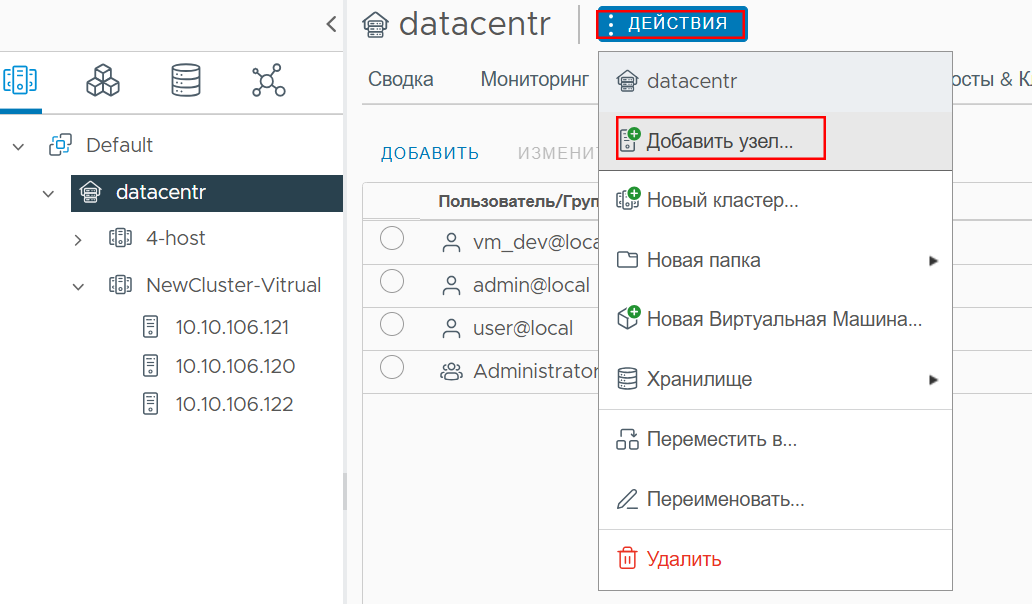Choose Переименовать from the menu
Viewport: 1032px width, 604px height.
(x=775, y=499)
